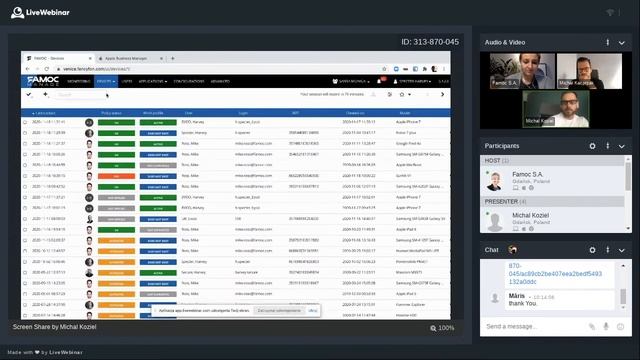
Task: Open Audio & Video panel options menu
Action: pos(607,42)
